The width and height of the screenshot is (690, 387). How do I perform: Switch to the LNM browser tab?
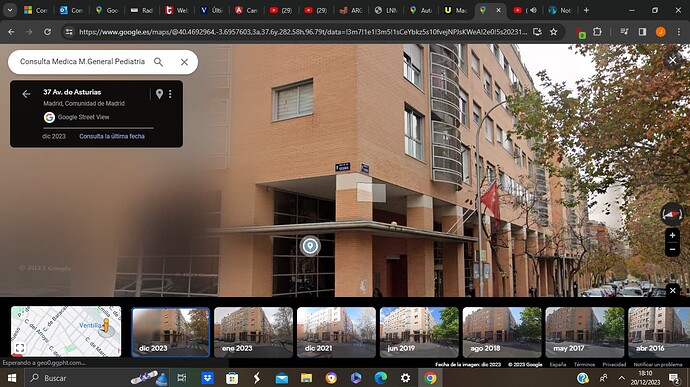click(x=385, y=10)
